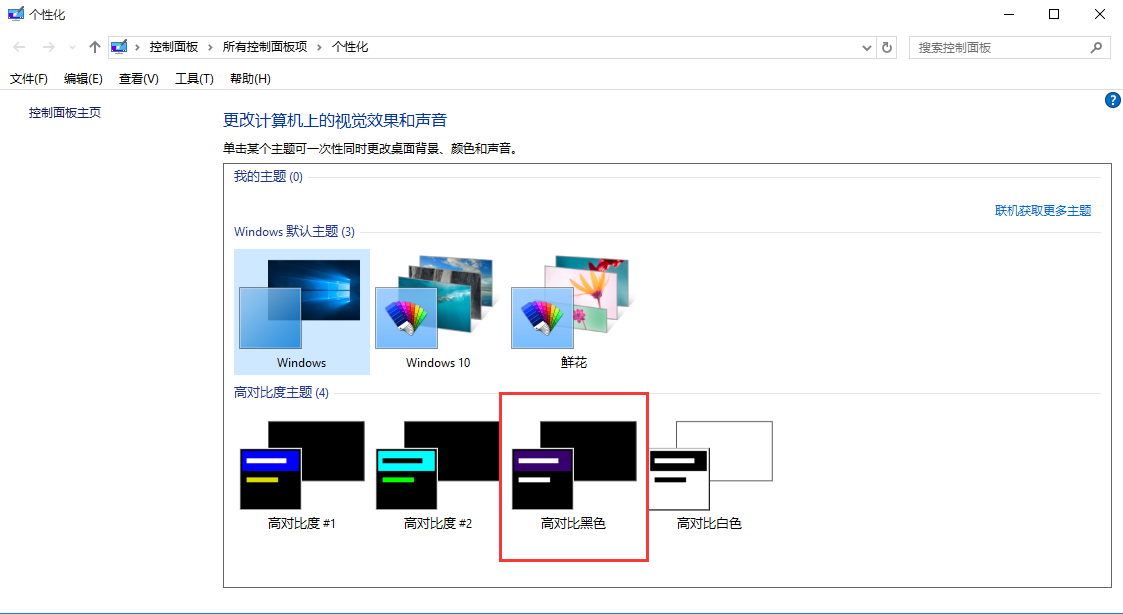Close the 个性化 window
This screenshot has height=614, width=1123.
click(1099, 14)
